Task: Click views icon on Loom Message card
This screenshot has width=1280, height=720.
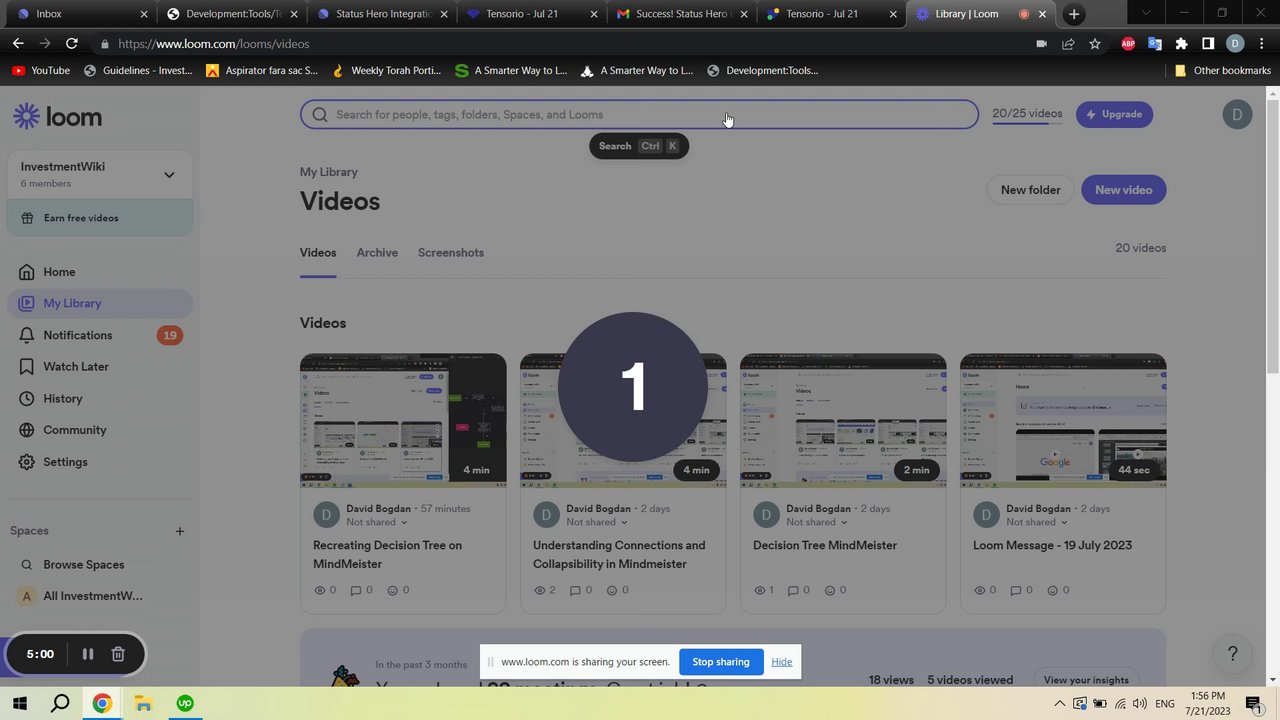Action: click(981, 590)
